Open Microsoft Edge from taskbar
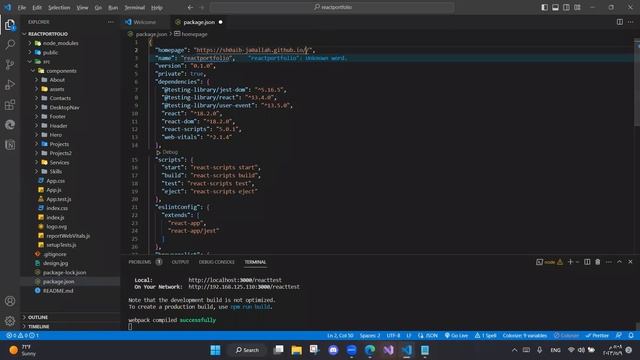The width and height of the screenshot is (640, 360). (x=370, y=350)
